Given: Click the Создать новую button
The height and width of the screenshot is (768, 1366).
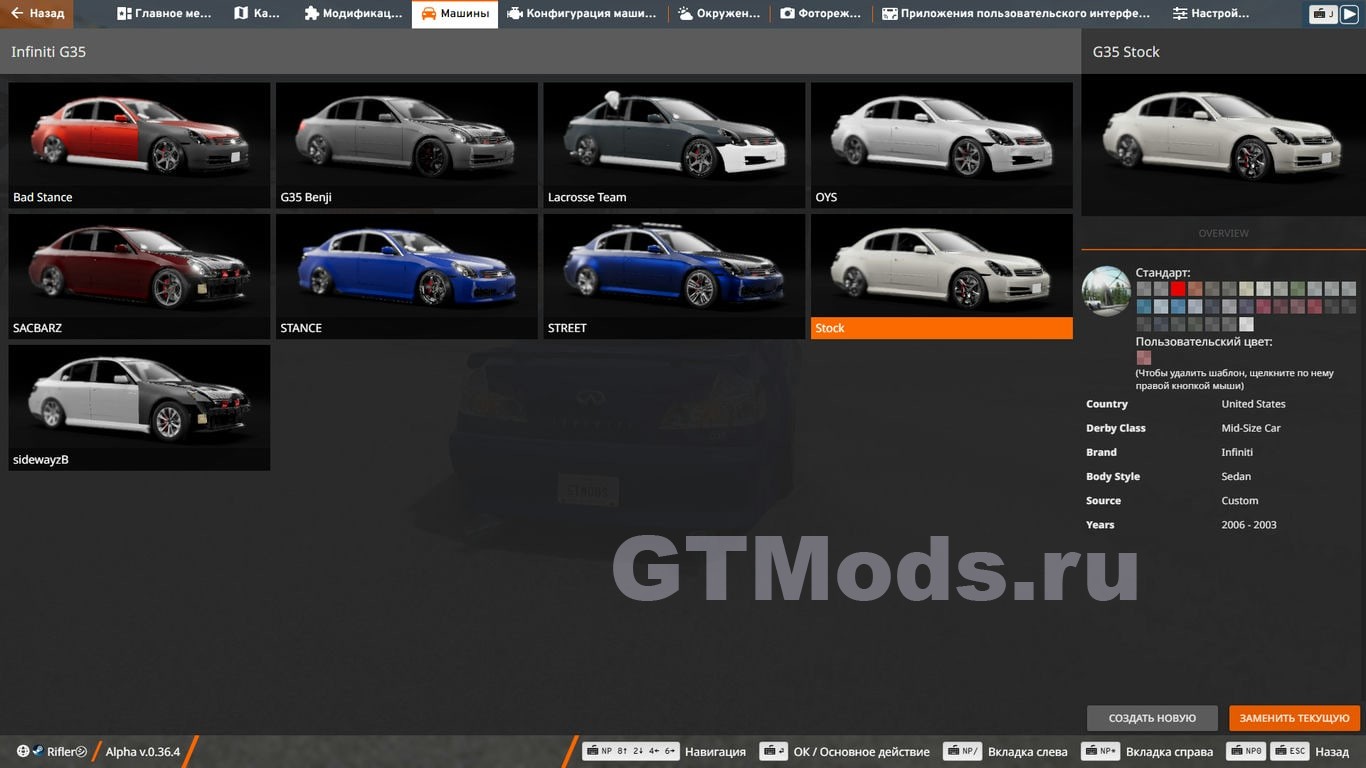Looking at the screenshot, I should (x=1152, y=718).
